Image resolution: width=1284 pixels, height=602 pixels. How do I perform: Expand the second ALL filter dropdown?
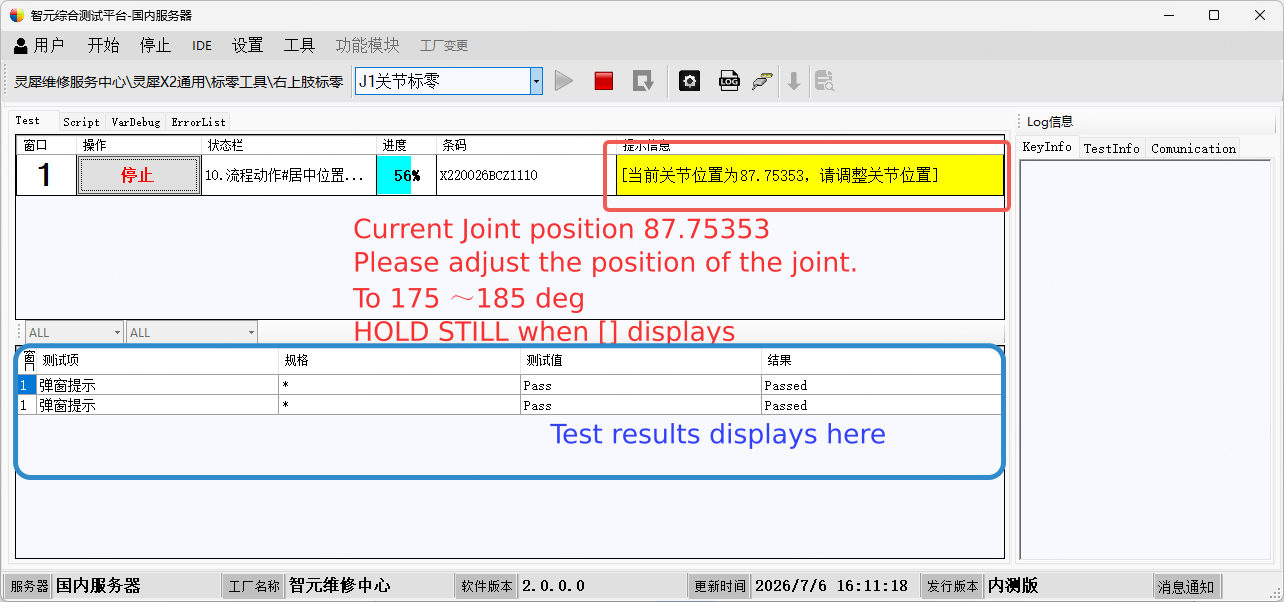[251, 332]
